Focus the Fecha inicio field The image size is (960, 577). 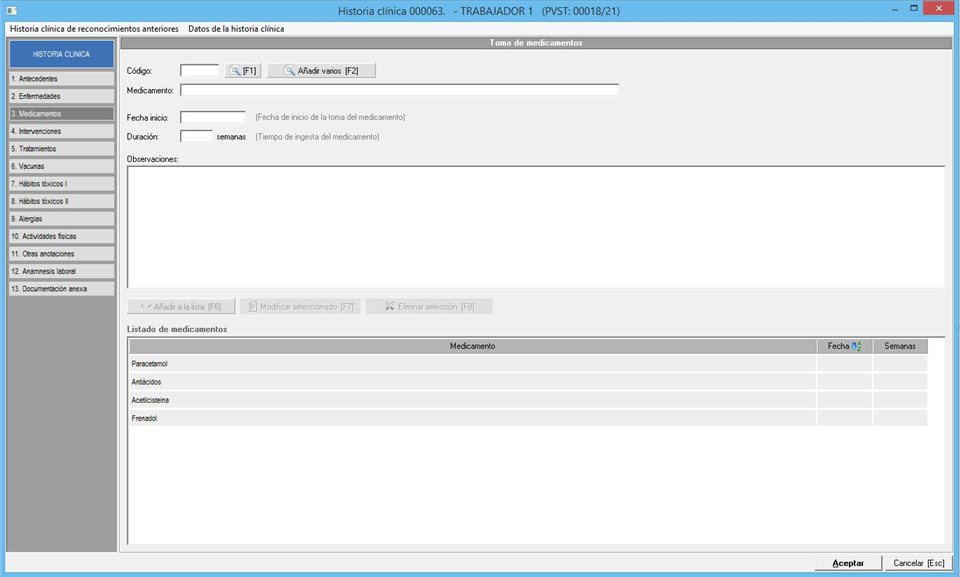pyautogui.click(x=212, y=117)
